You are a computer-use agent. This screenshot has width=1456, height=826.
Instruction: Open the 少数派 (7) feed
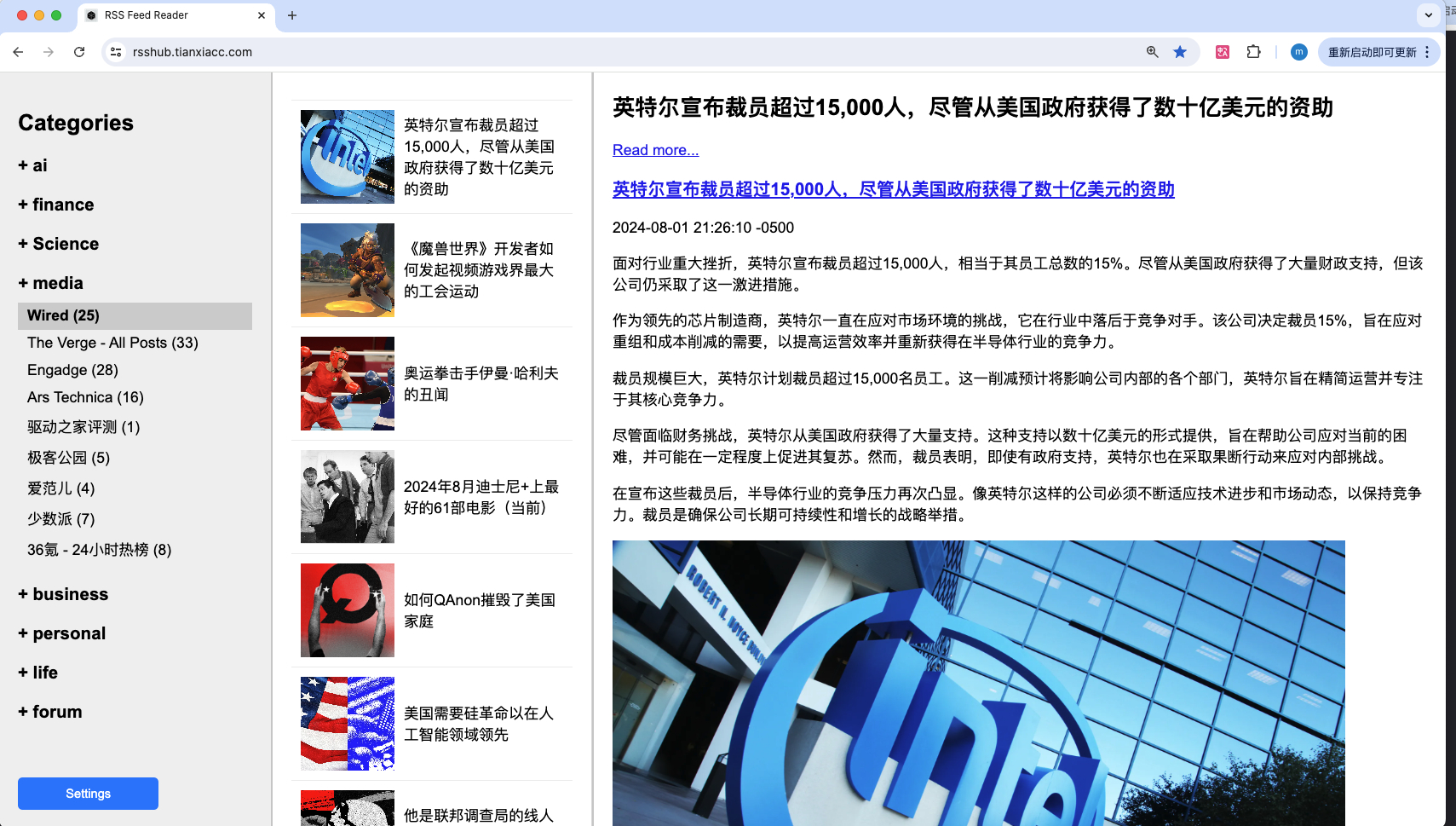61,519
